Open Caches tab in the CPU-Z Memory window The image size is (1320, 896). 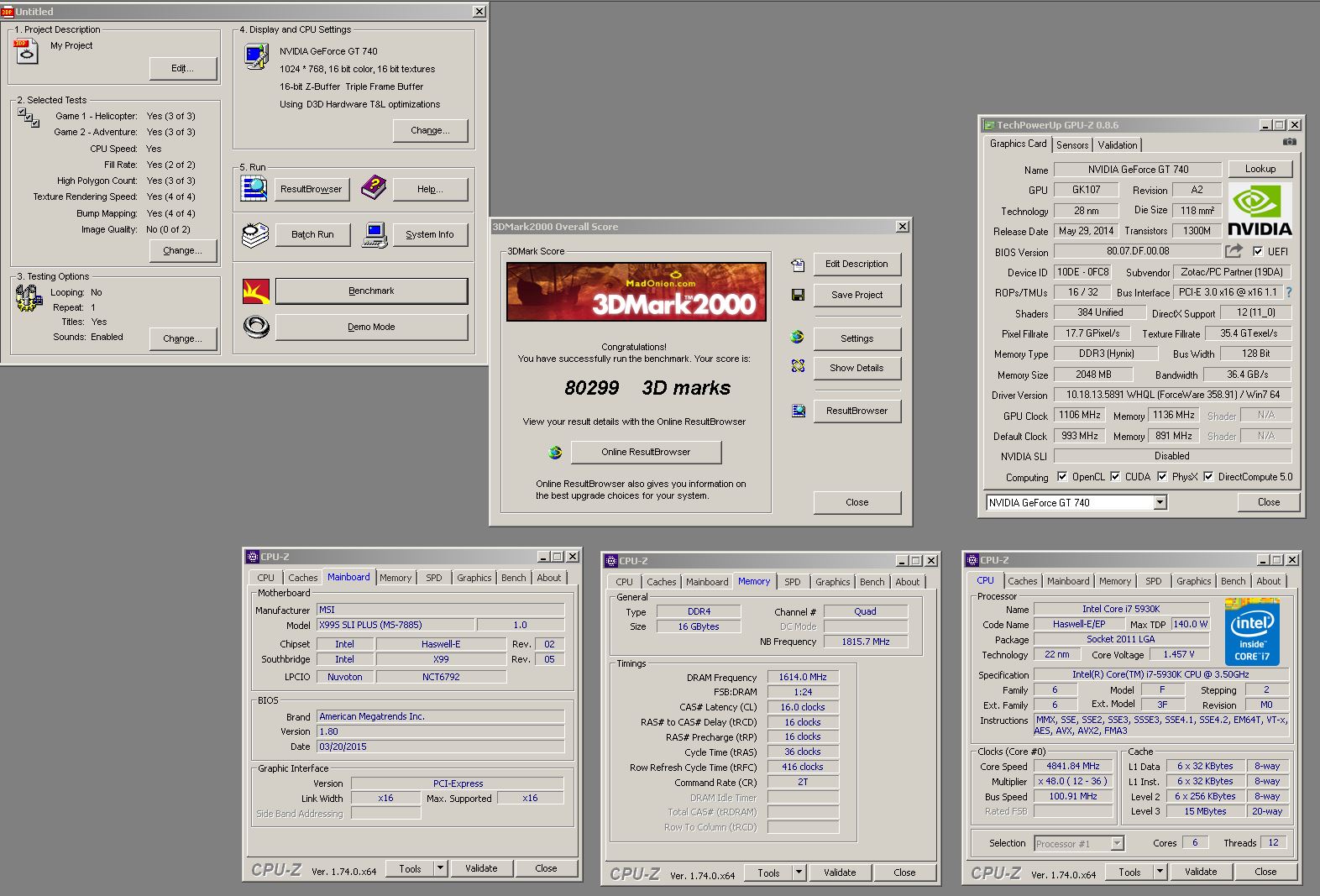click(661, 581)
